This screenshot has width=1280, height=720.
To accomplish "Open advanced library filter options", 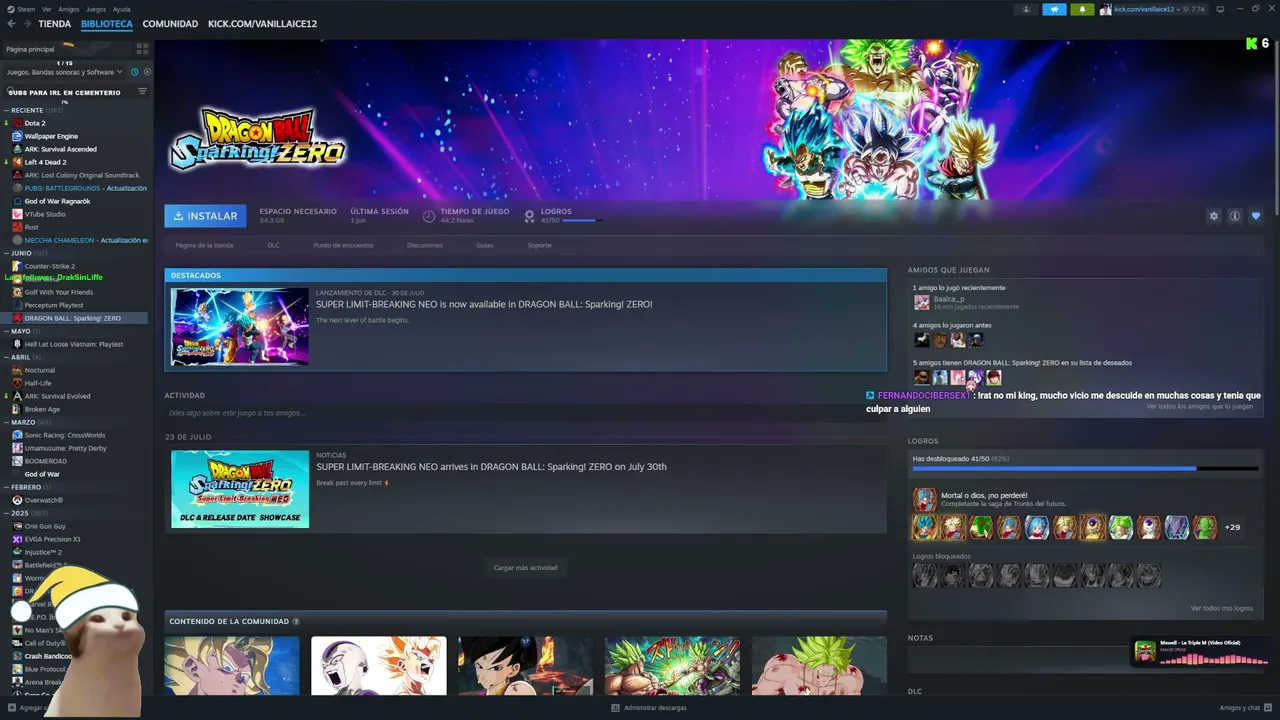I will pyautogui.click(x=142, y=92).
